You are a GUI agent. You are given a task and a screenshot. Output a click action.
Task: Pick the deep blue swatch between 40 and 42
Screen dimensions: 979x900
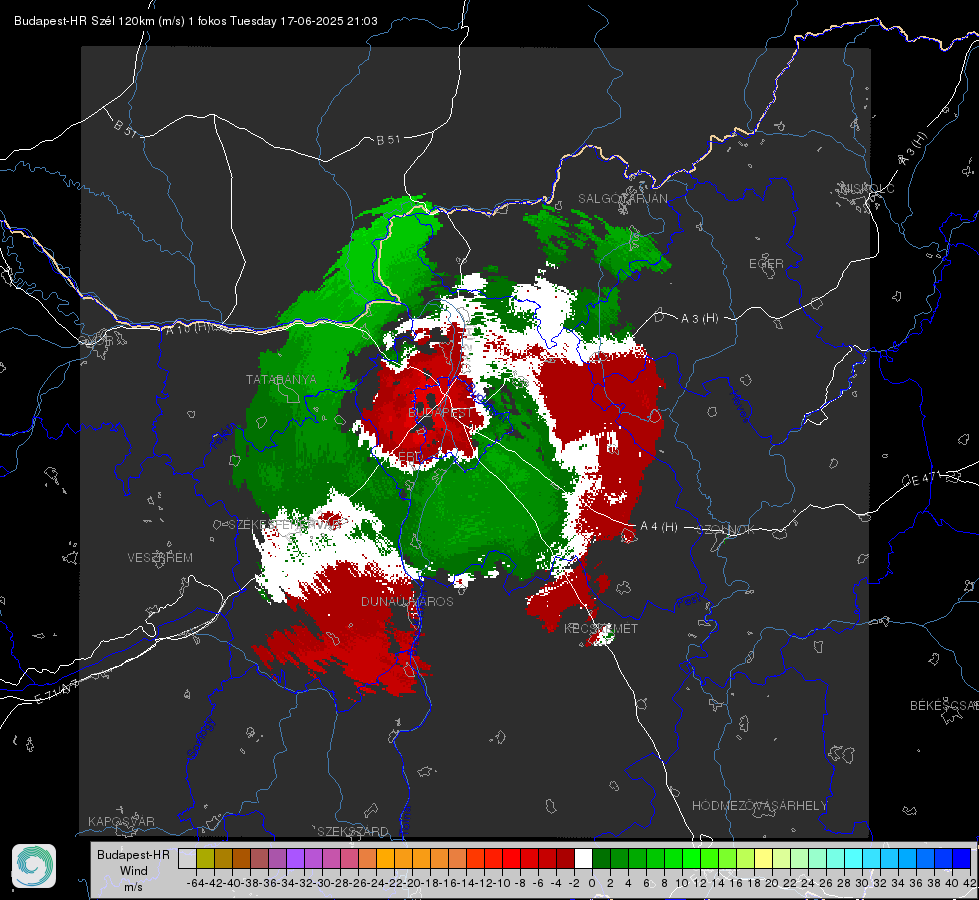click(962, 858)
